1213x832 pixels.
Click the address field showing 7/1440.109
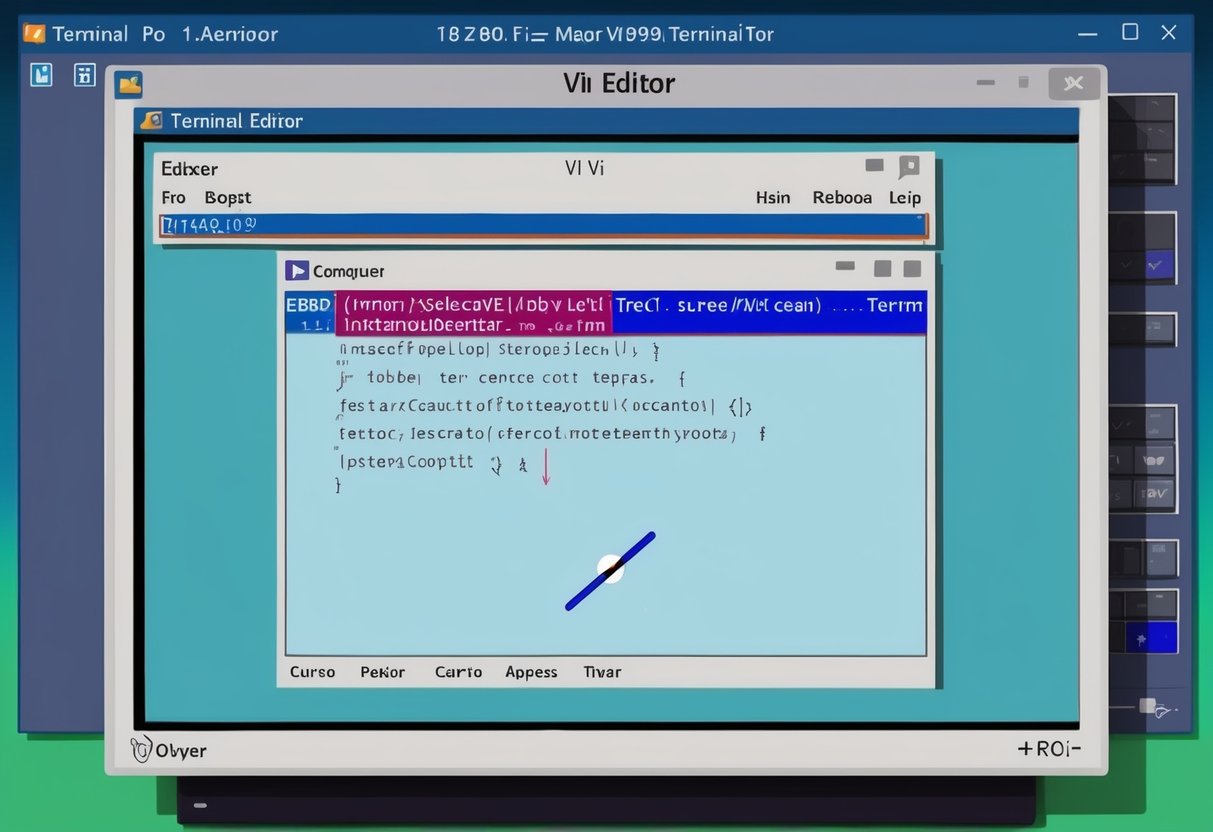click(x=400, y=224)
